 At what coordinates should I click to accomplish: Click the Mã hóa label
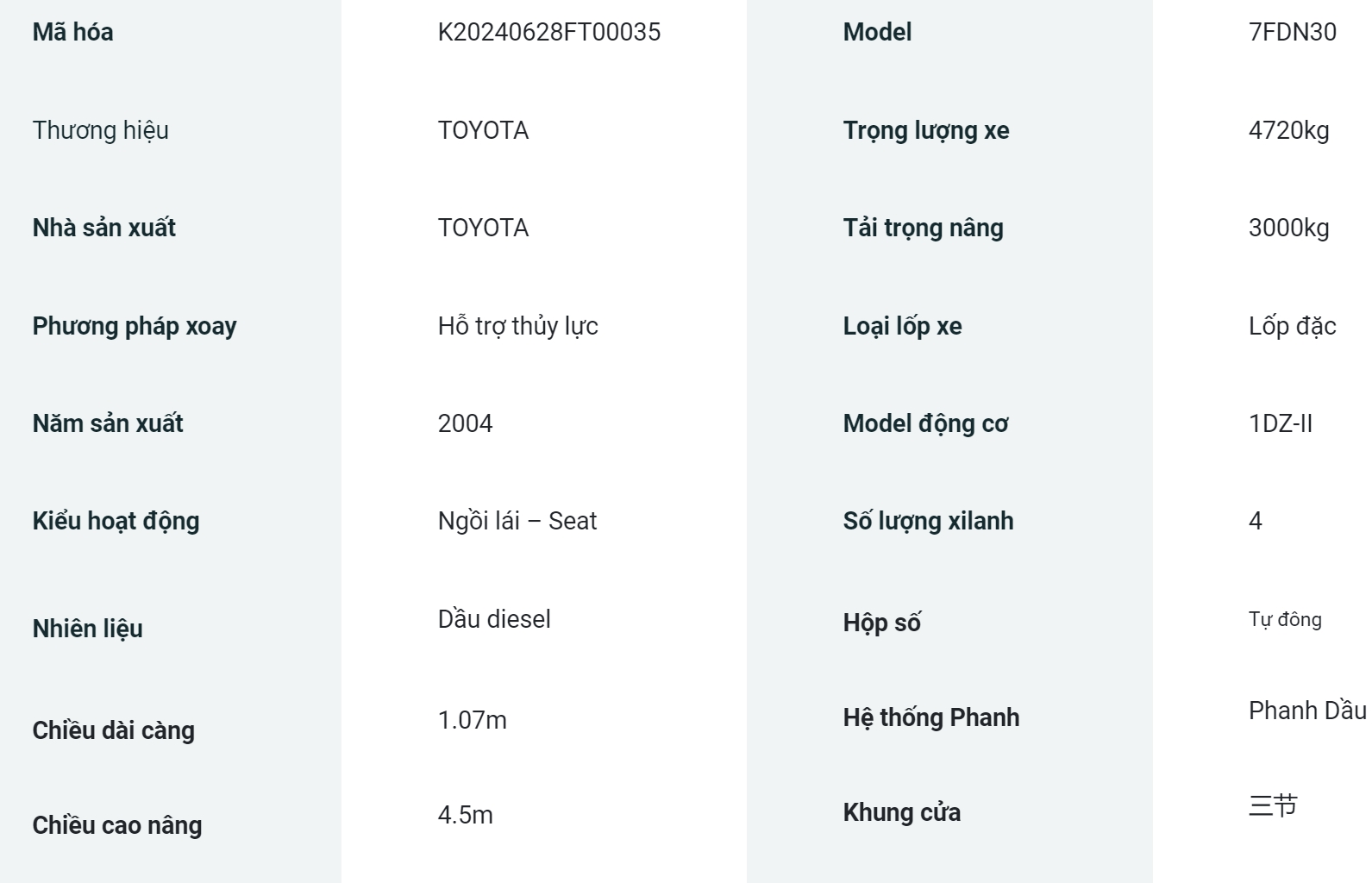pyautogui.click(x=72, y=33)
